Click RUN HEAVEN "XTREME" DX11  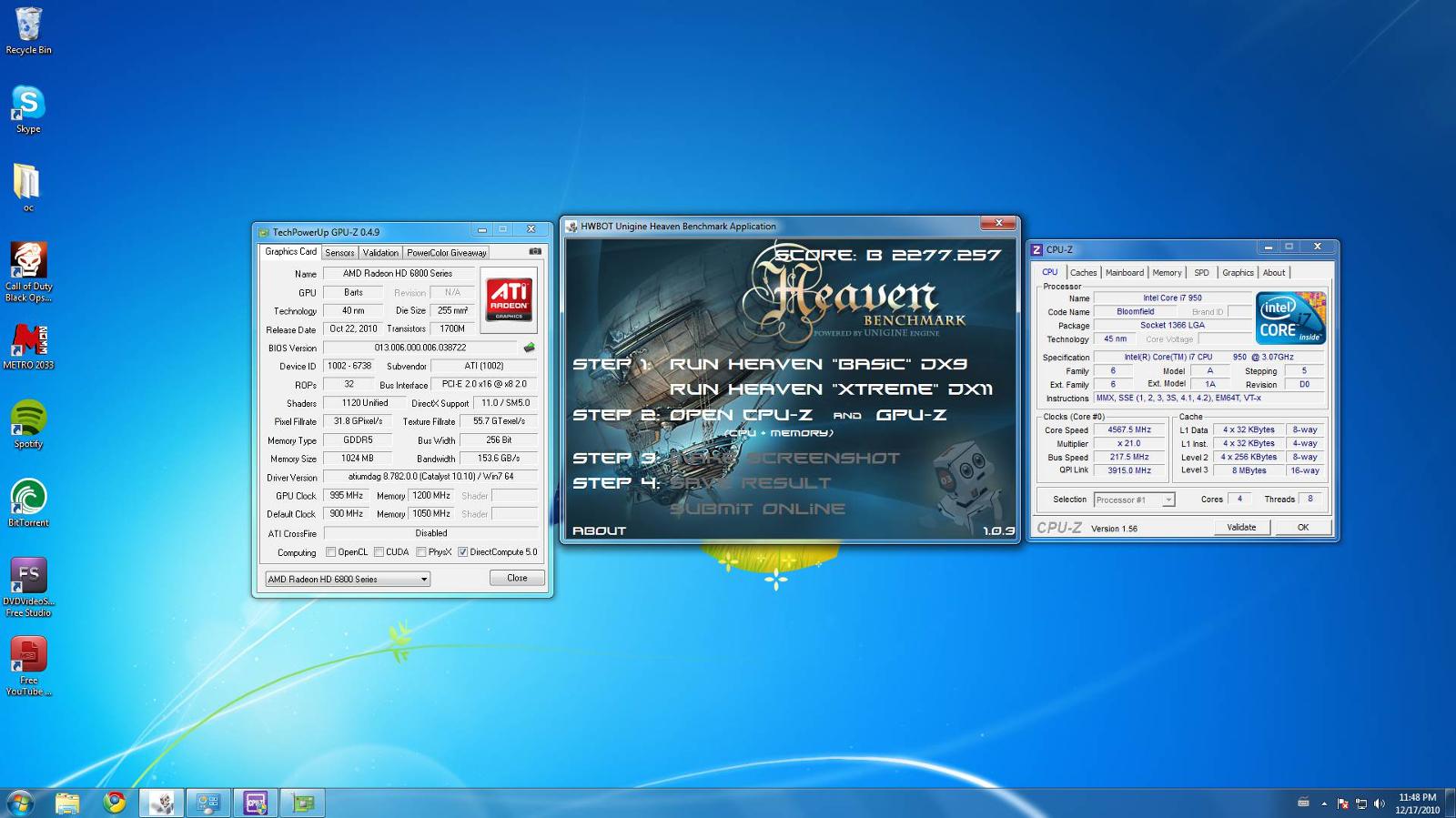pyautogui.click(x=831, y=389)
